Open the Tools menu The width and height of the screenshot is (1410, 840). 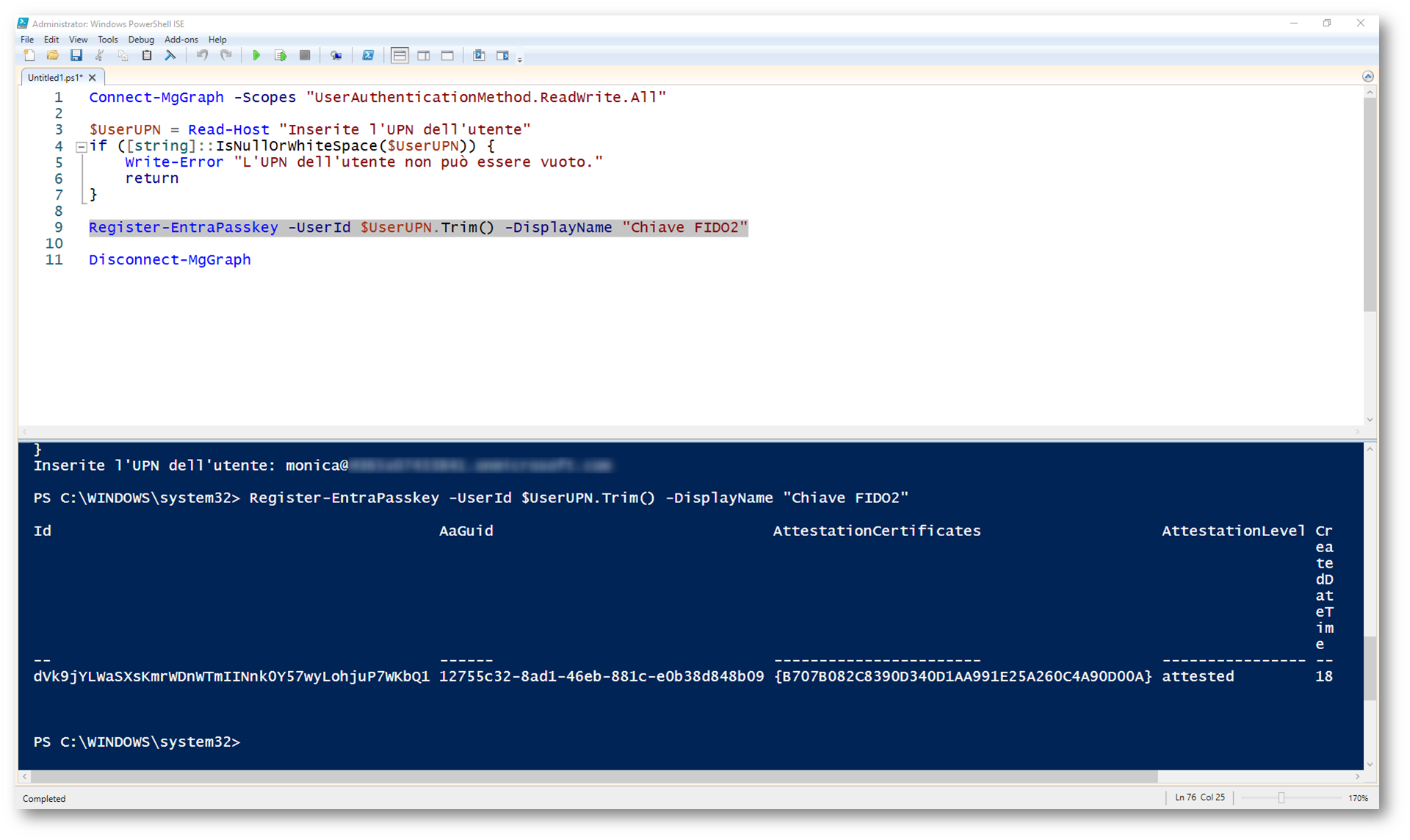click(107, 40)
